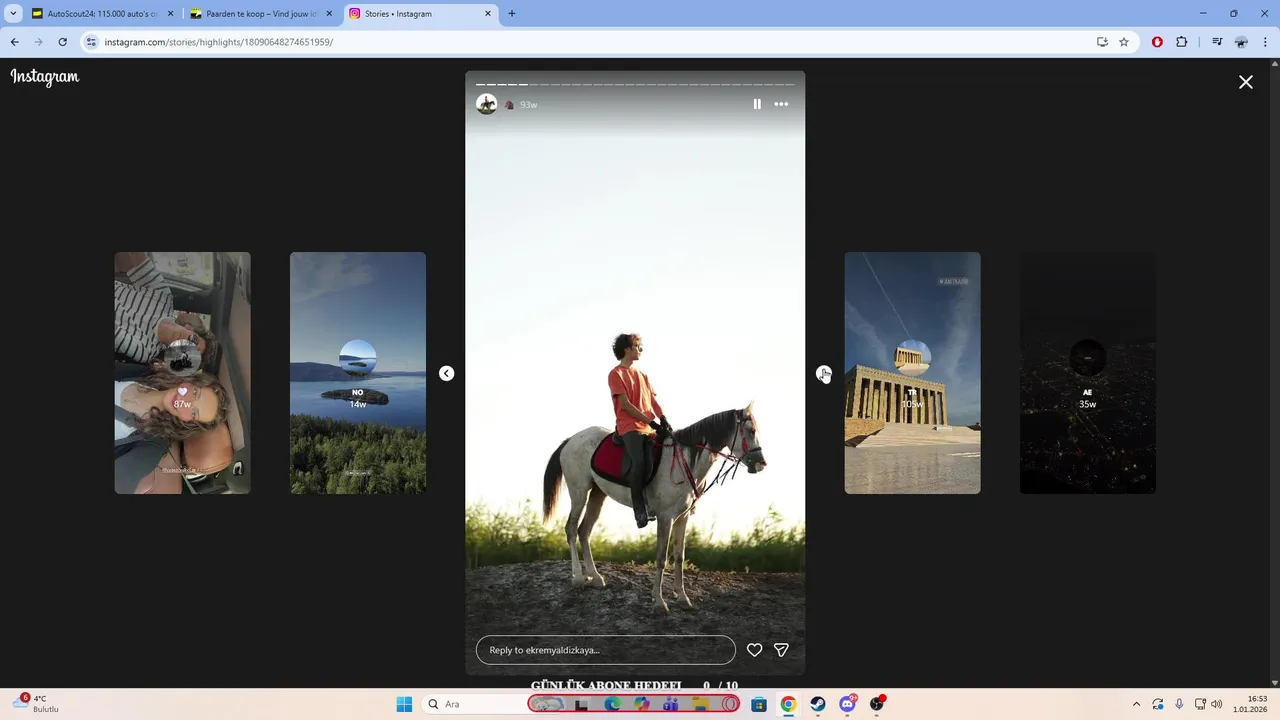1280x720 pixels.
Task: Close the AutoScout24 tab
Action: point(170,14)
